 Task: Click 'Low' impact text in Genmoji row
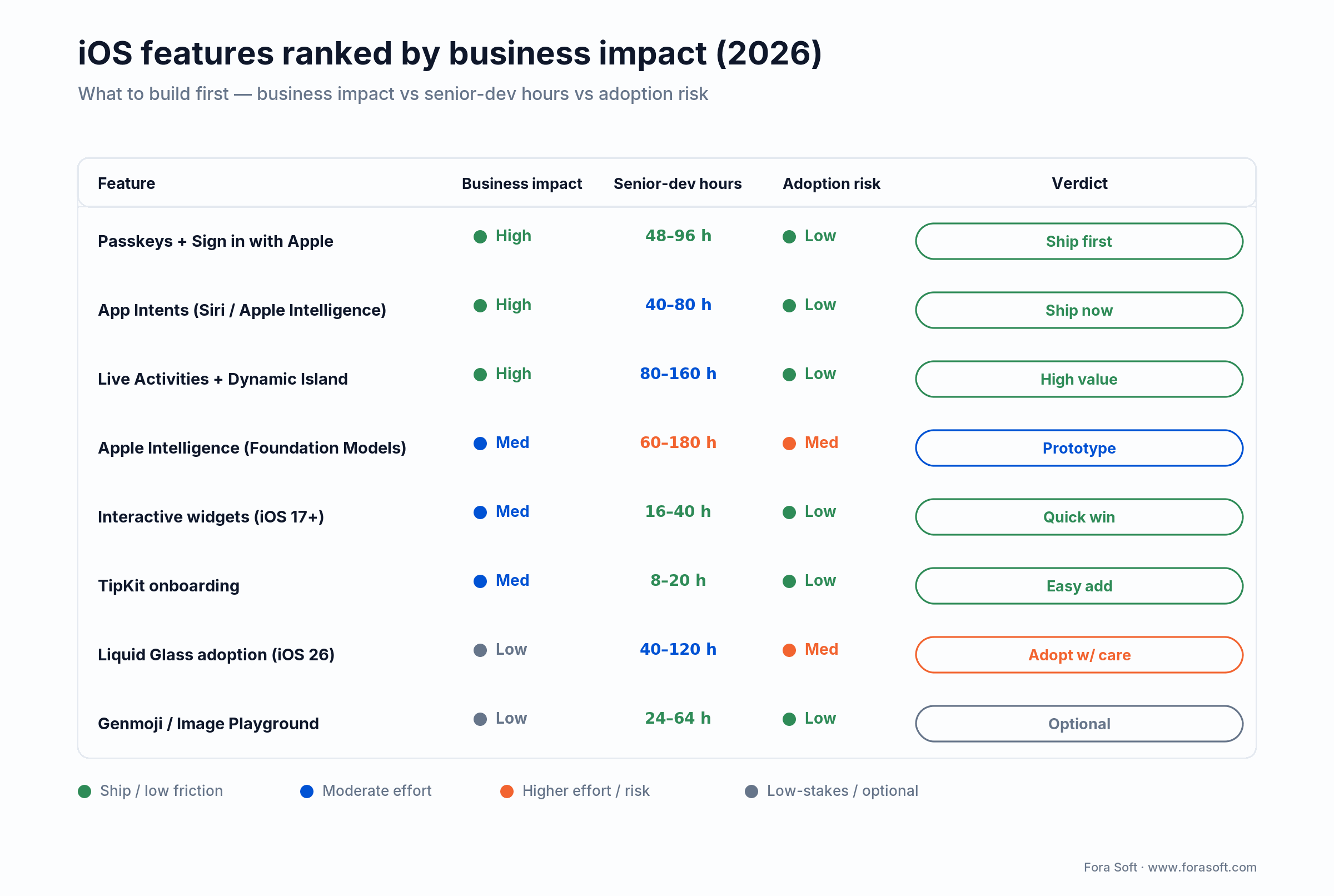click(x=511, y=718)
